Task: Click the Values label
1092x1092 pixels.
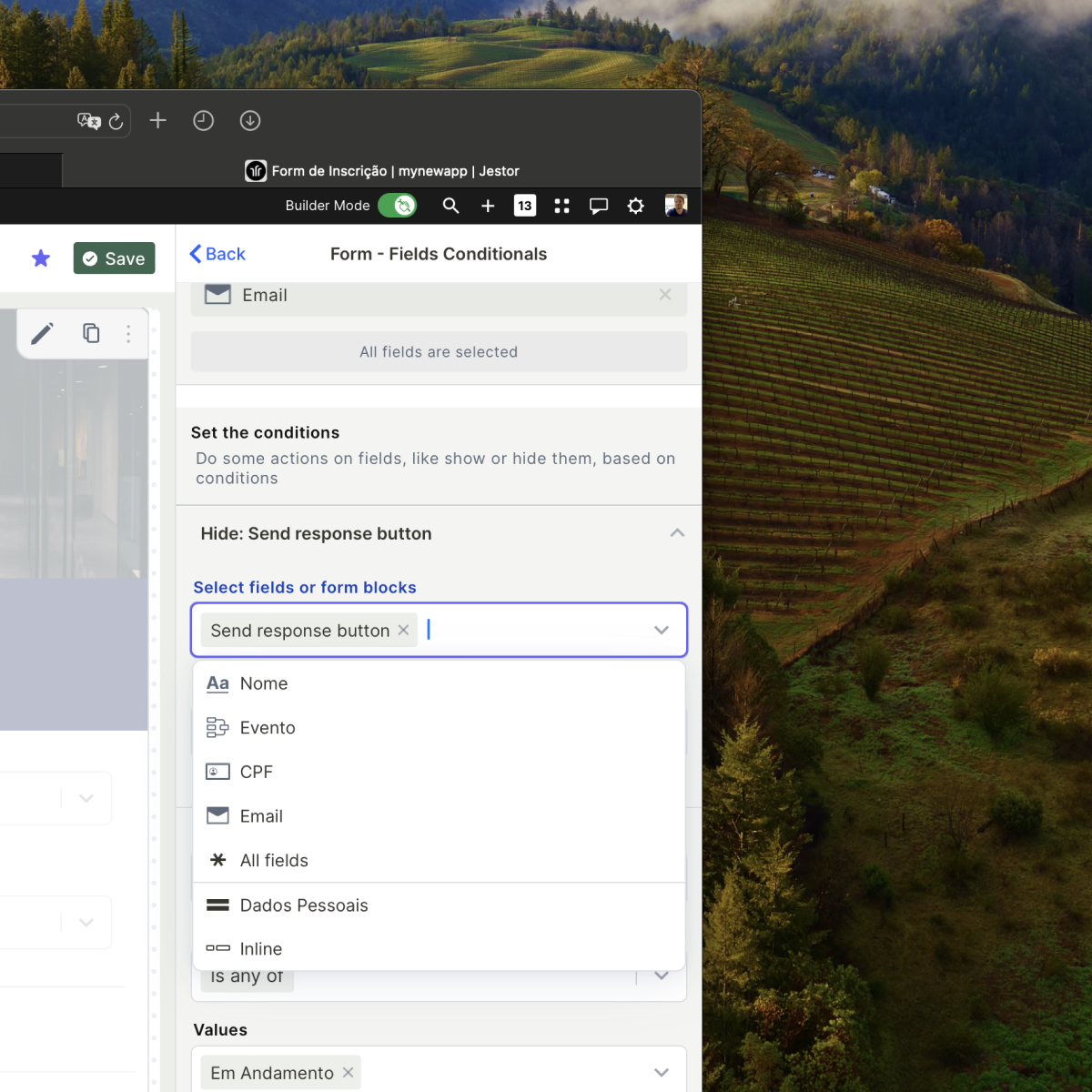Action: pos(220,1029)
